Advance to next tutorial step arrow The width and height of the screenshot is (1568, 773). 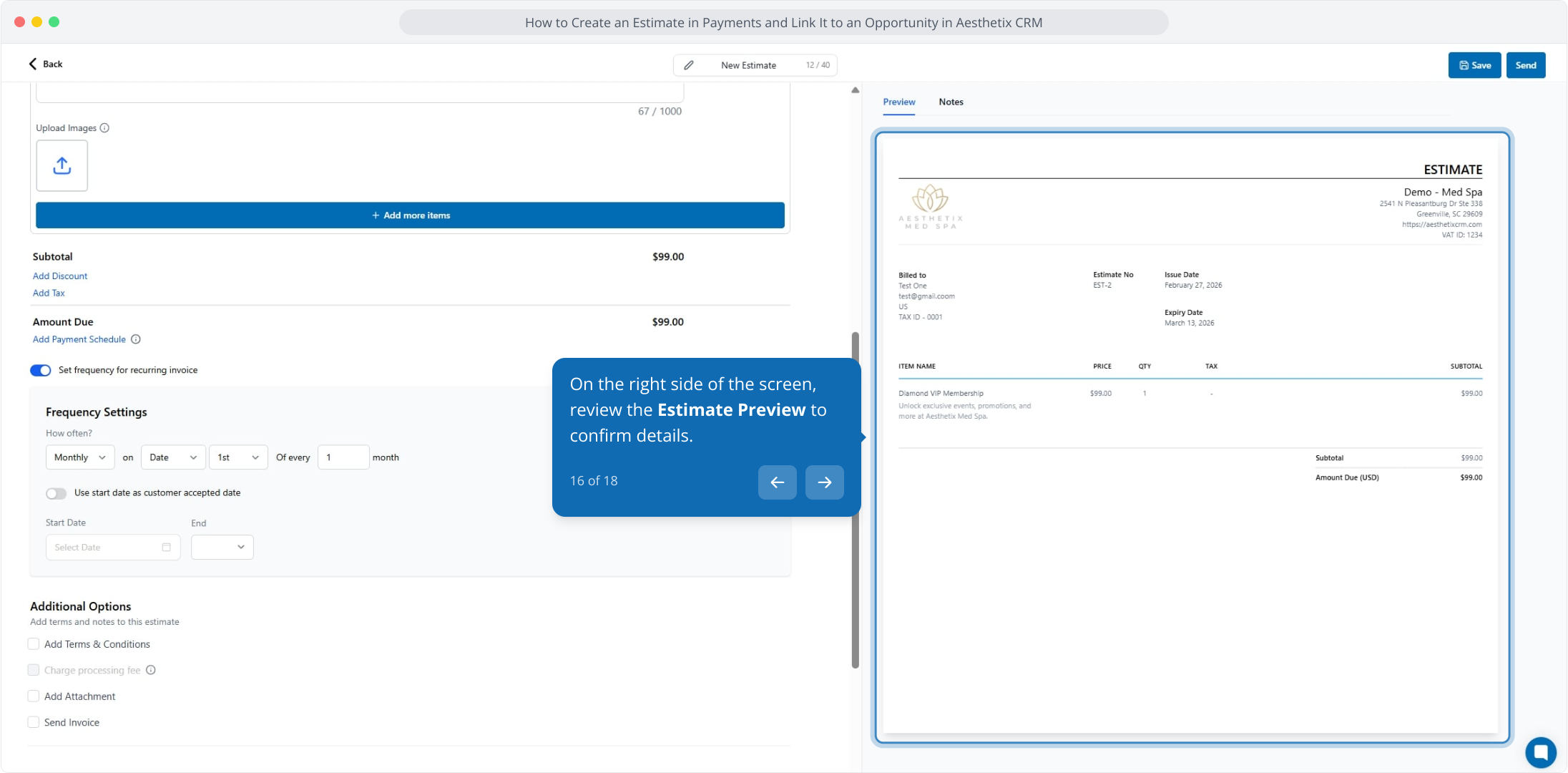click(x=824, y=482)
